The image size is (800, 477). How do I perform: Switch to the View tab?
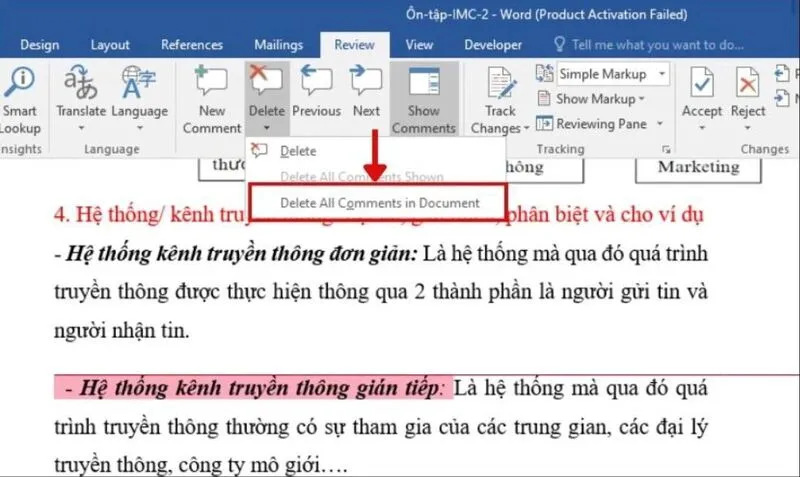[x=419, y=45]
